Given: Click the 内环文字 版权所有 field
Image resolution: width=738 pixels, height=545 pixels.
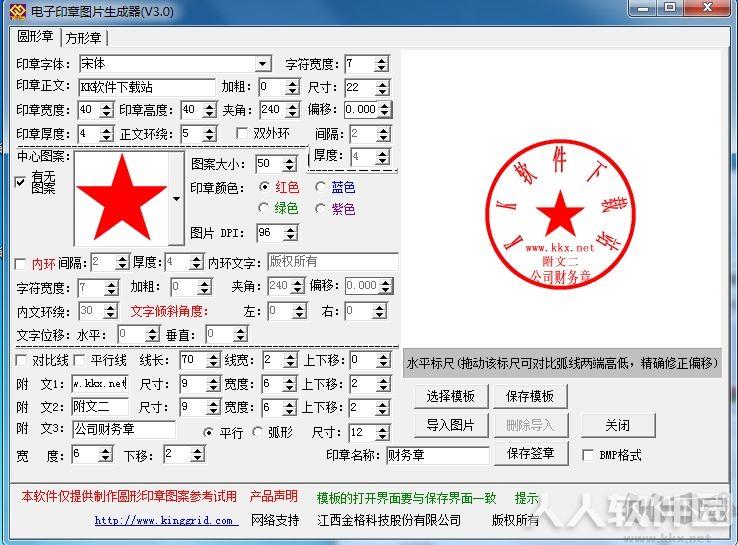Looking at the screenshot, I should pos(332,262).
